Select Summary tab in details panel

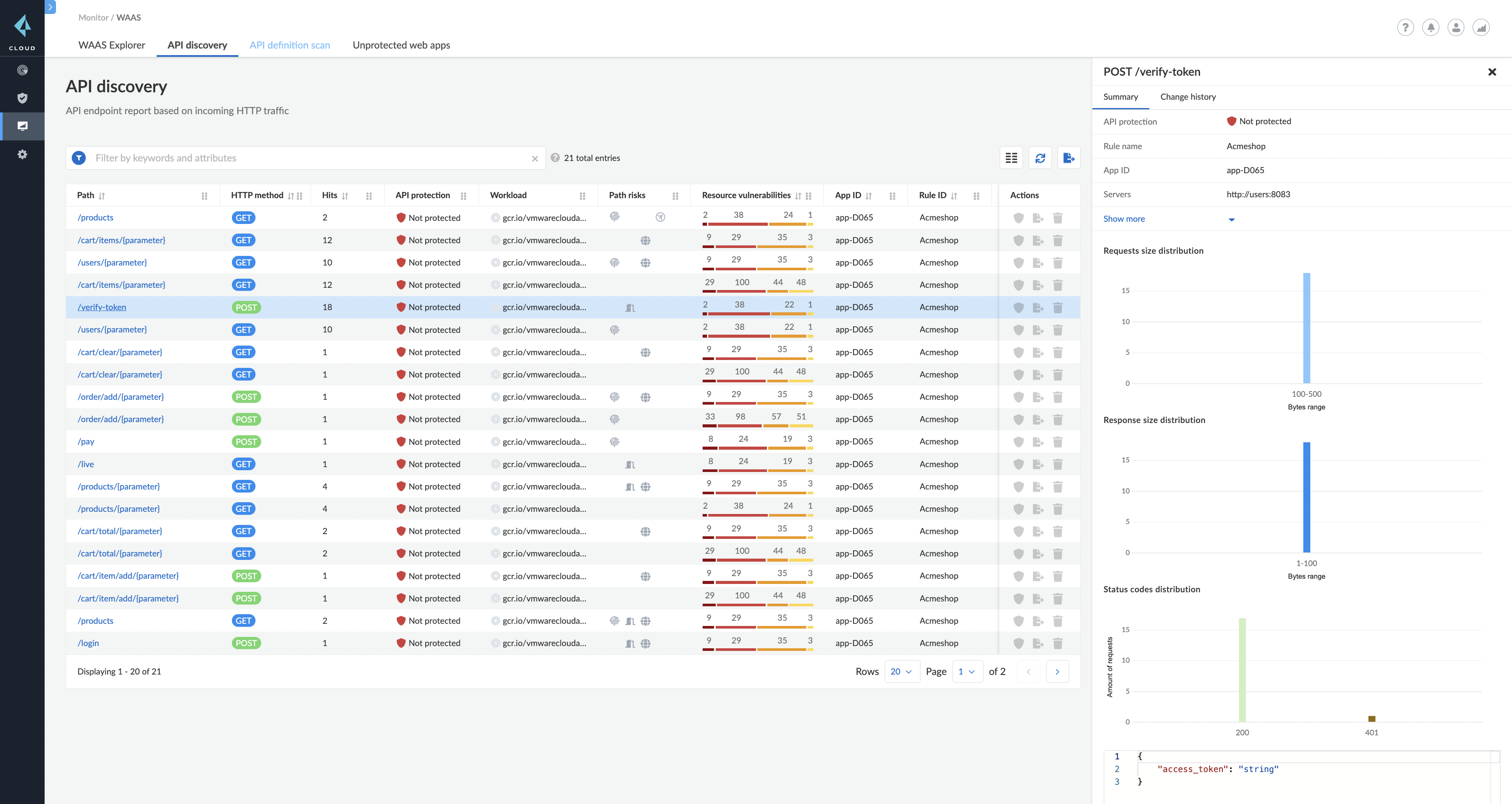(x=1120, y=97)
